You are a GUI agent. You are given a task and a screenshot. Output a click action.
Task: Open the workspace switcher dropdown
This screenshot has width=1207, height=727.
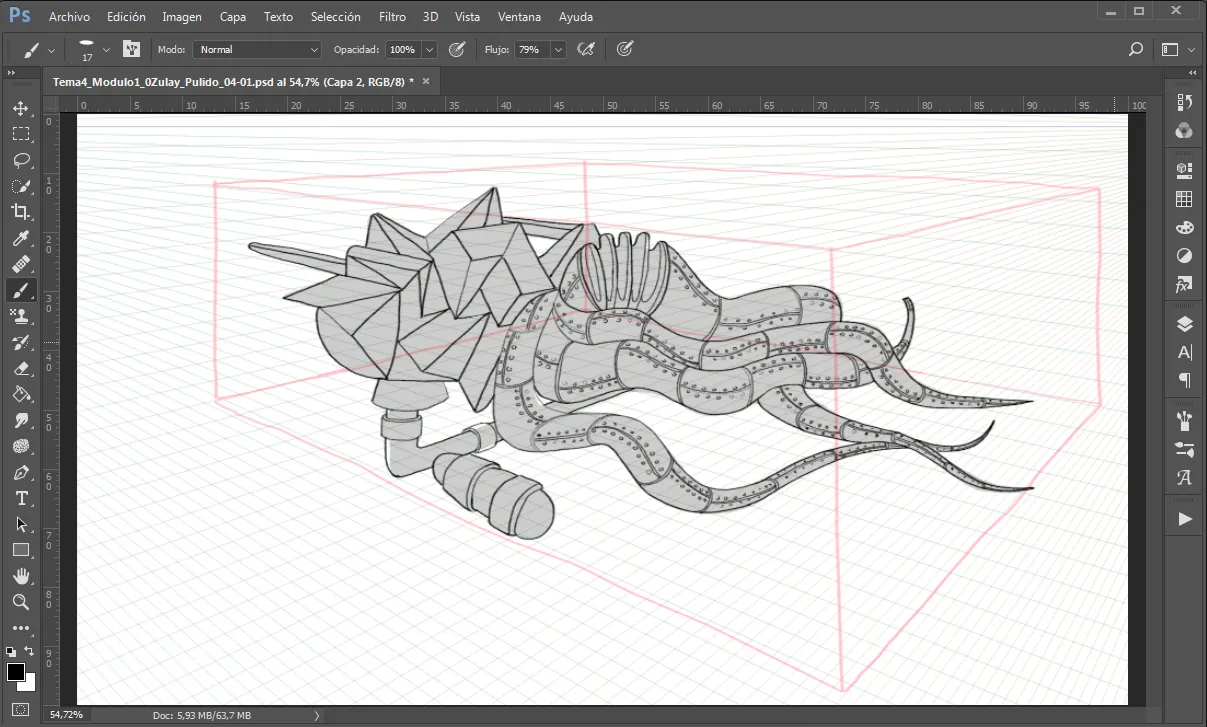pos(1178,49)
